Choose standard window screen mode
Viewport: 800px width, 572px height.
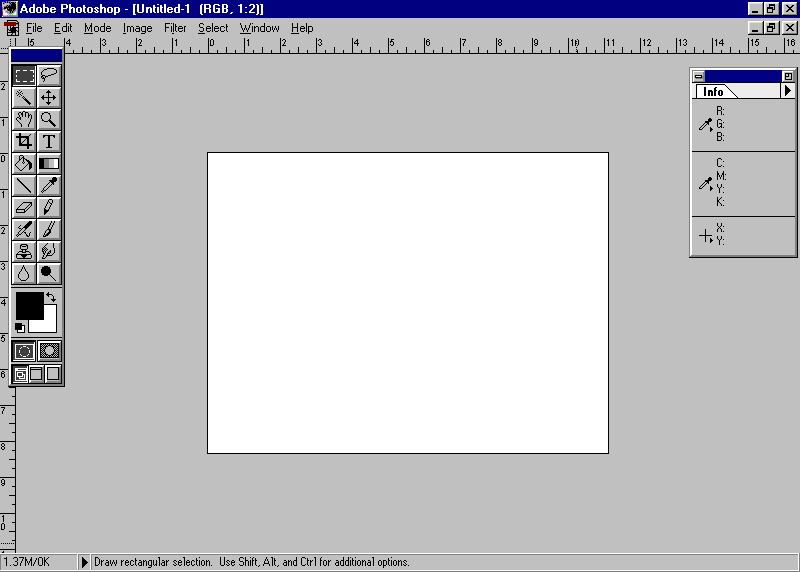click(x=20, y=375)
